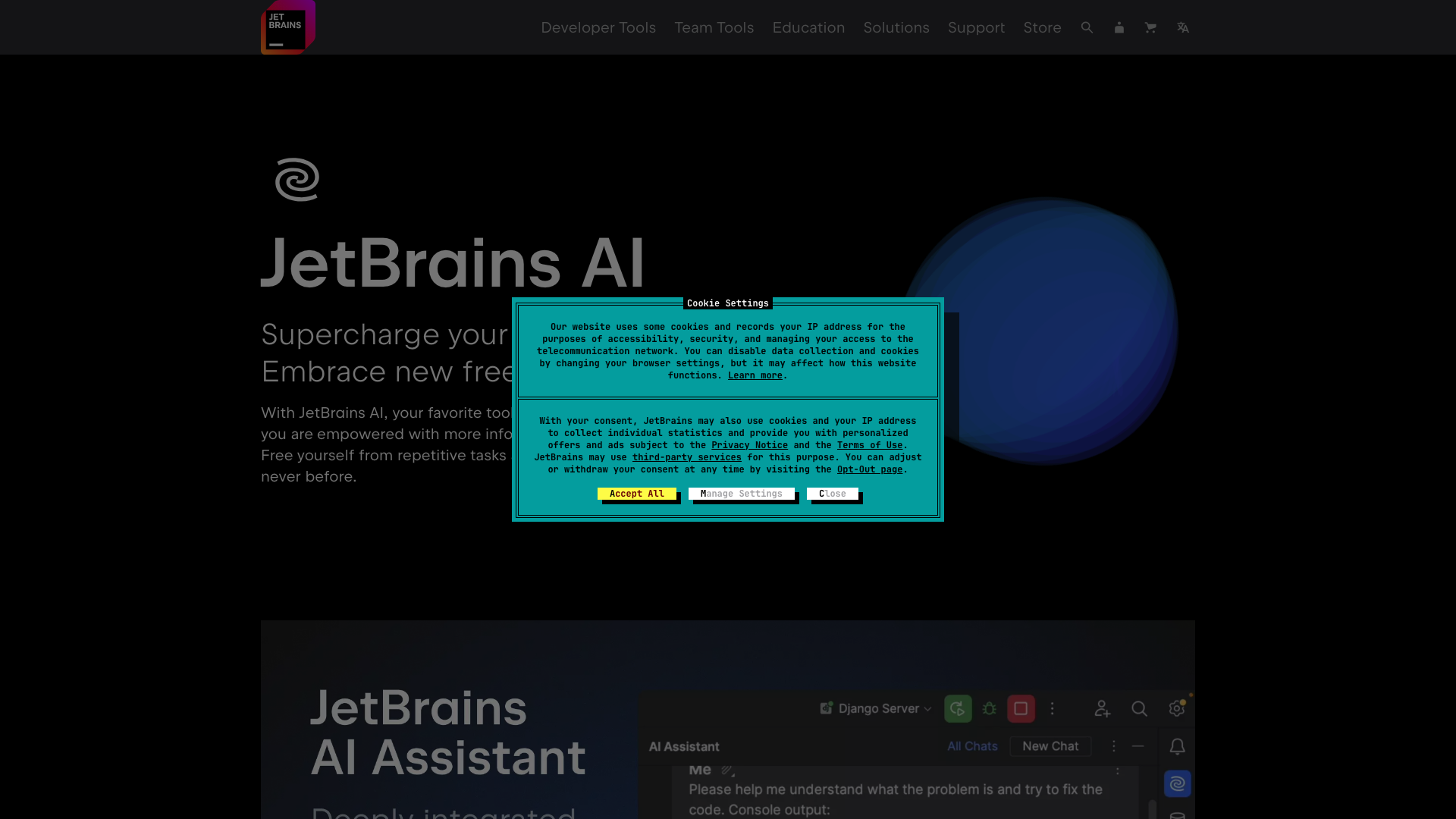Open the Terms of Use link
This screenshot has height=819, width=1456.
[870, 445]
